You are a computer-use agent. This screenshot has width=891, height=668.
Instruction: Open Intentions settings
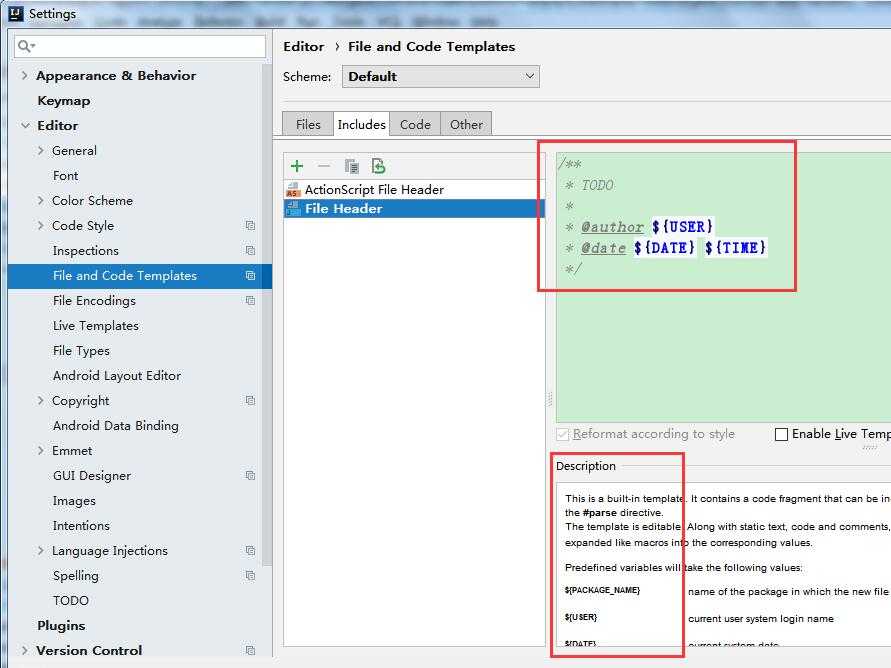81,525
